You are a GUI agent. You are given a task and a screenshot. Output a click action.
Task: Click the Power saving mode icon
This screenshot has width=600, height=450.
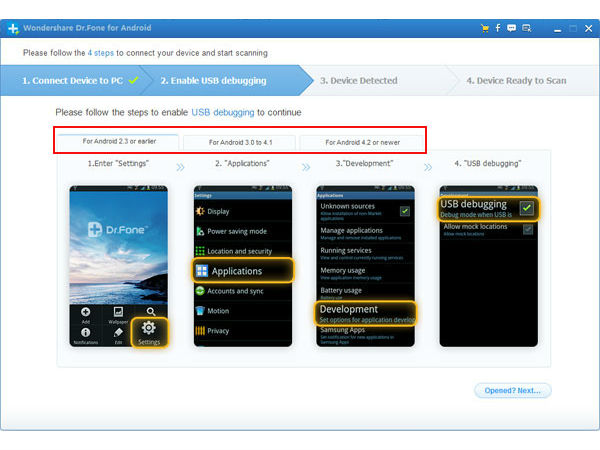coord(200,231)
